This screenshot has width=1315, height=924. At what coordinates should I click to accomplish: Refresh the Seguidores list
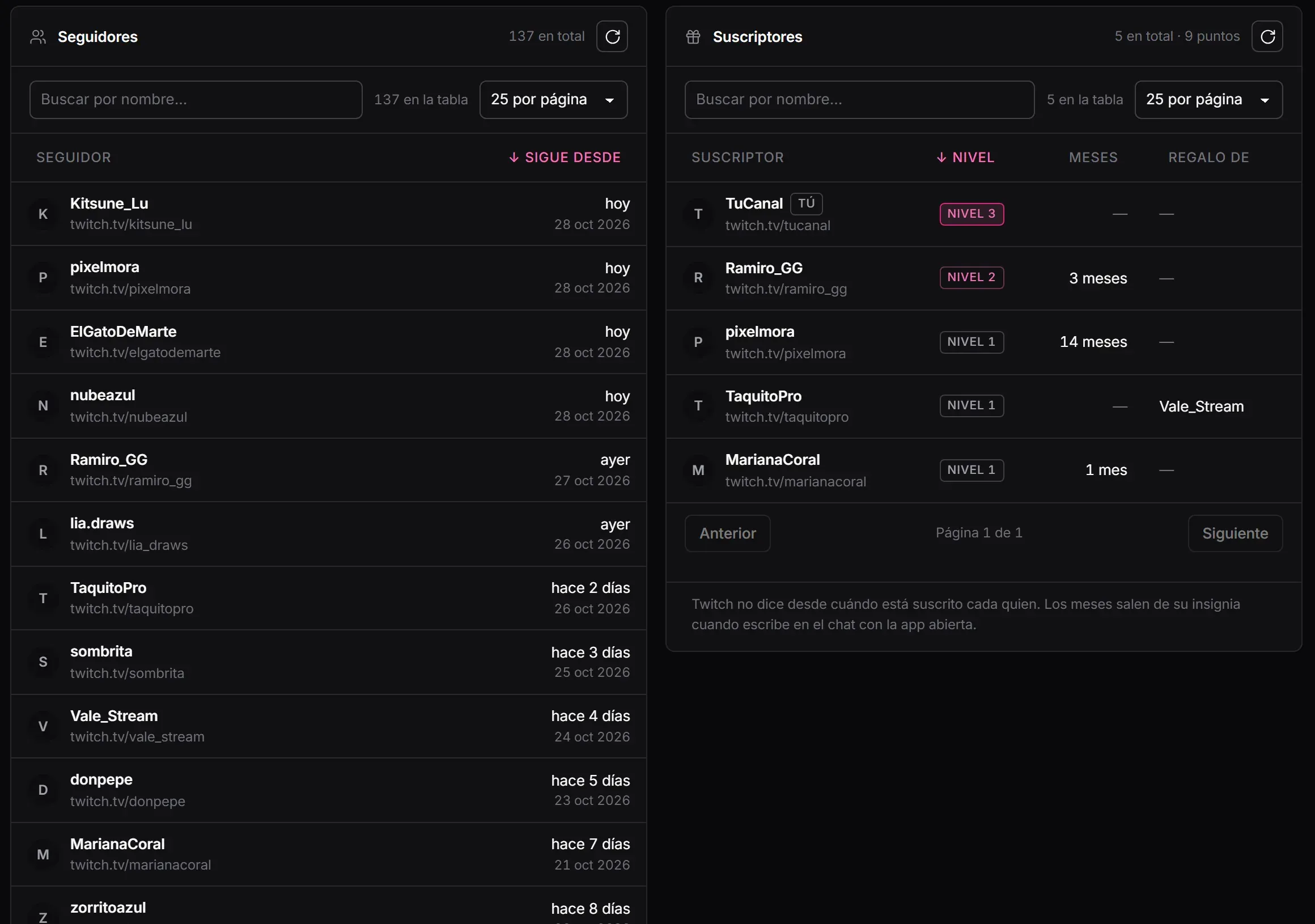pyautogui.click(x=612, y=37)
